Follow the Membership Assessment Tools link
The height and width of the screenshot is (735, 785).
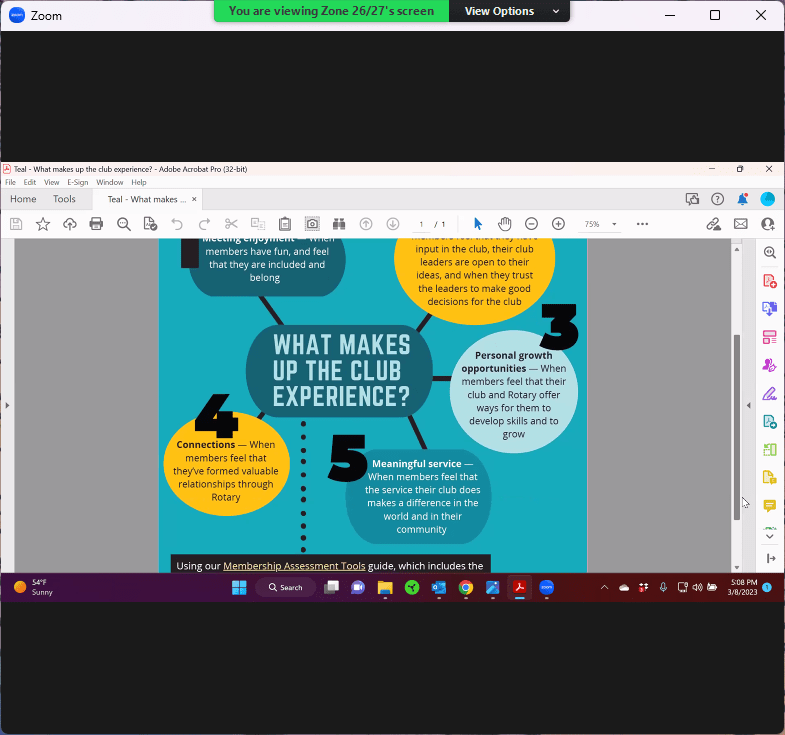pos(294,566)
